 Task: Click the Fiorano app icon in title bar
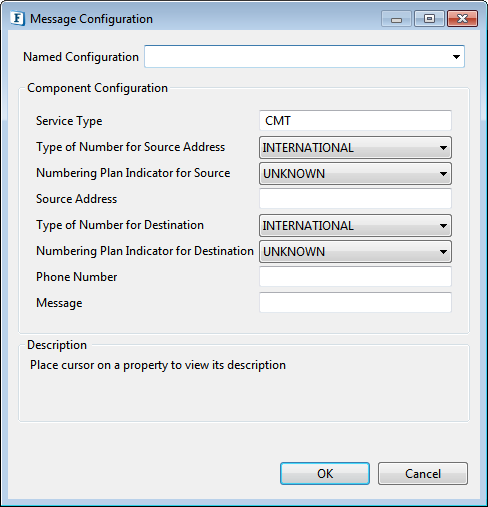pyautogui.click(x=17, y=18)
